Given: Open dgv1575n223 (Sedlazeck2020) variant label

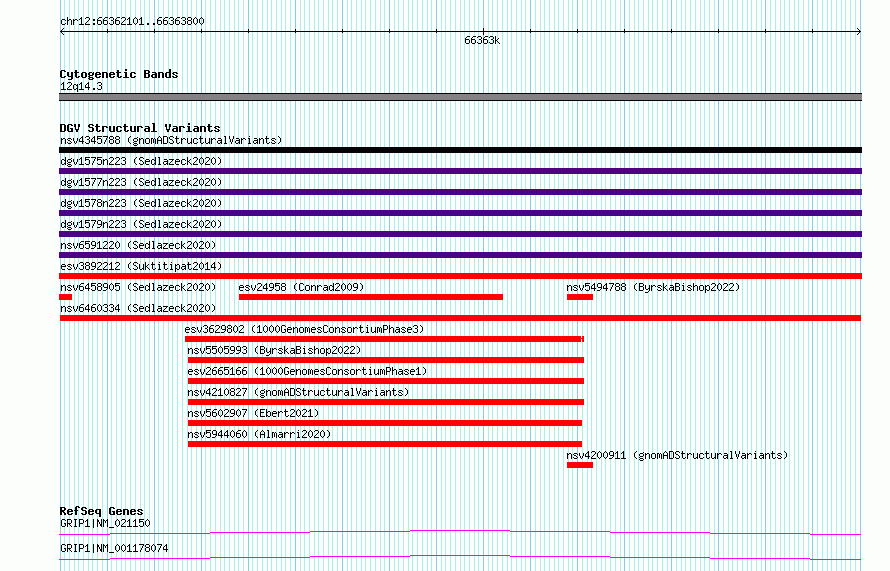Looking at the screenshot, I should pyautogui.click(x=141, y=161).
